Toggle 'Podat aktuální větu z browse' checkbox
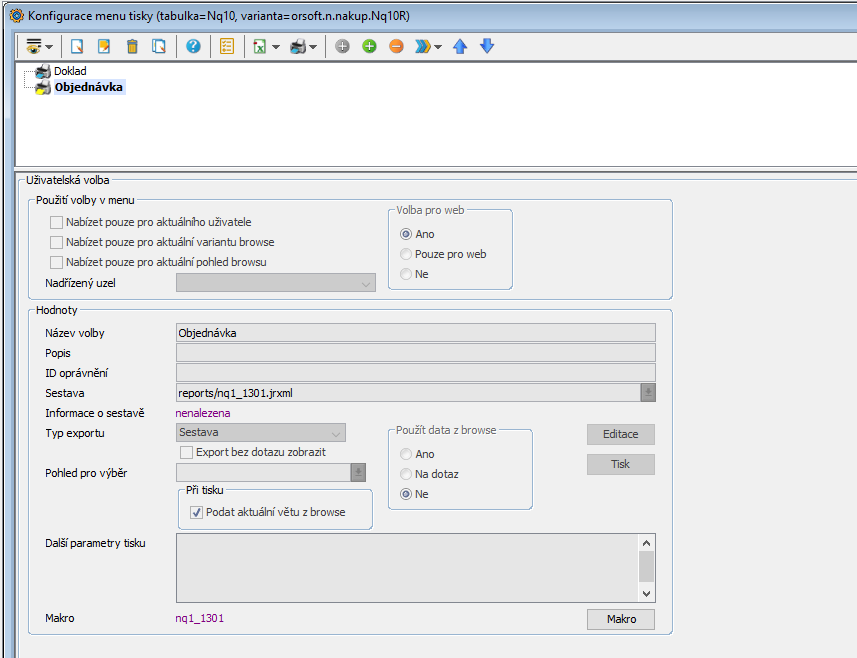 coord(196,512)
